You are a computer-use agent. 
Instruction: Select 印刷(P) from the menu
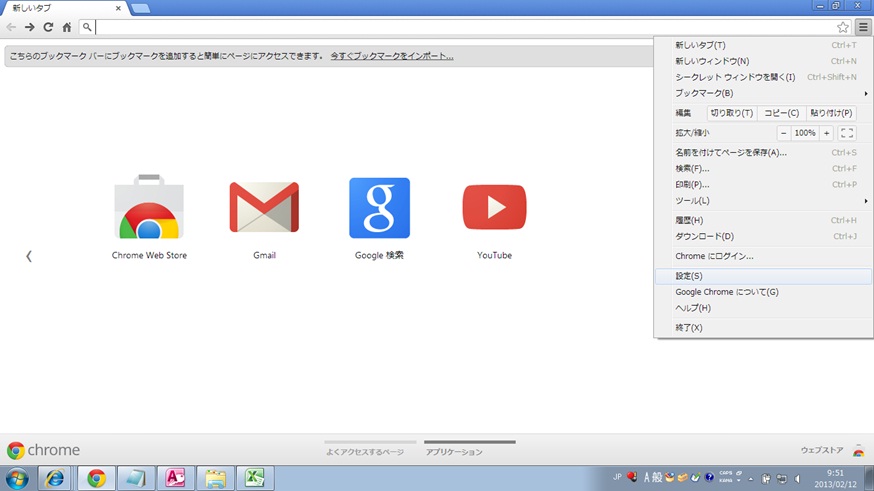coord(764,184)
